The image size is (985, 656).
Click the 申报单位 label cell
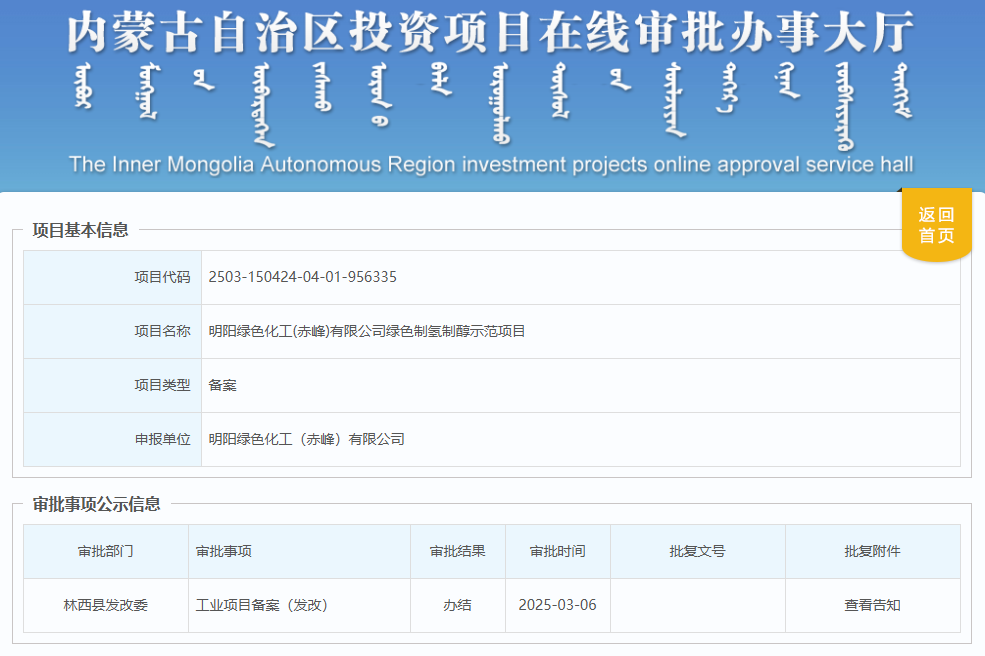(112, 439)
